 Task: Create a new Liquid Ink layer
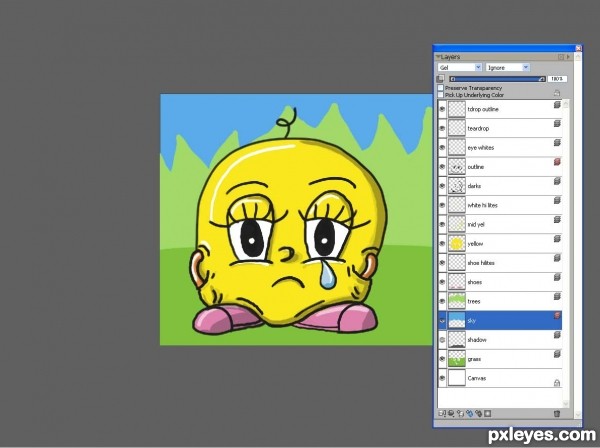tap(478, 414)
